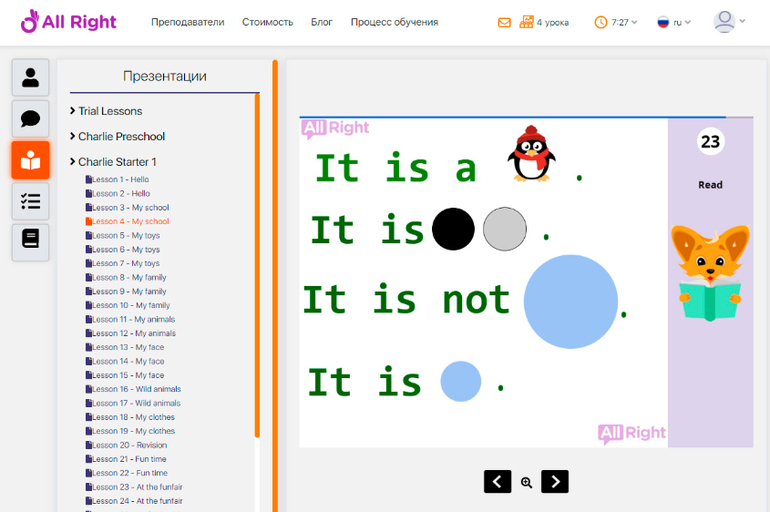Click the envelope messages icon

pyautogui.click(x=504, y=22)
